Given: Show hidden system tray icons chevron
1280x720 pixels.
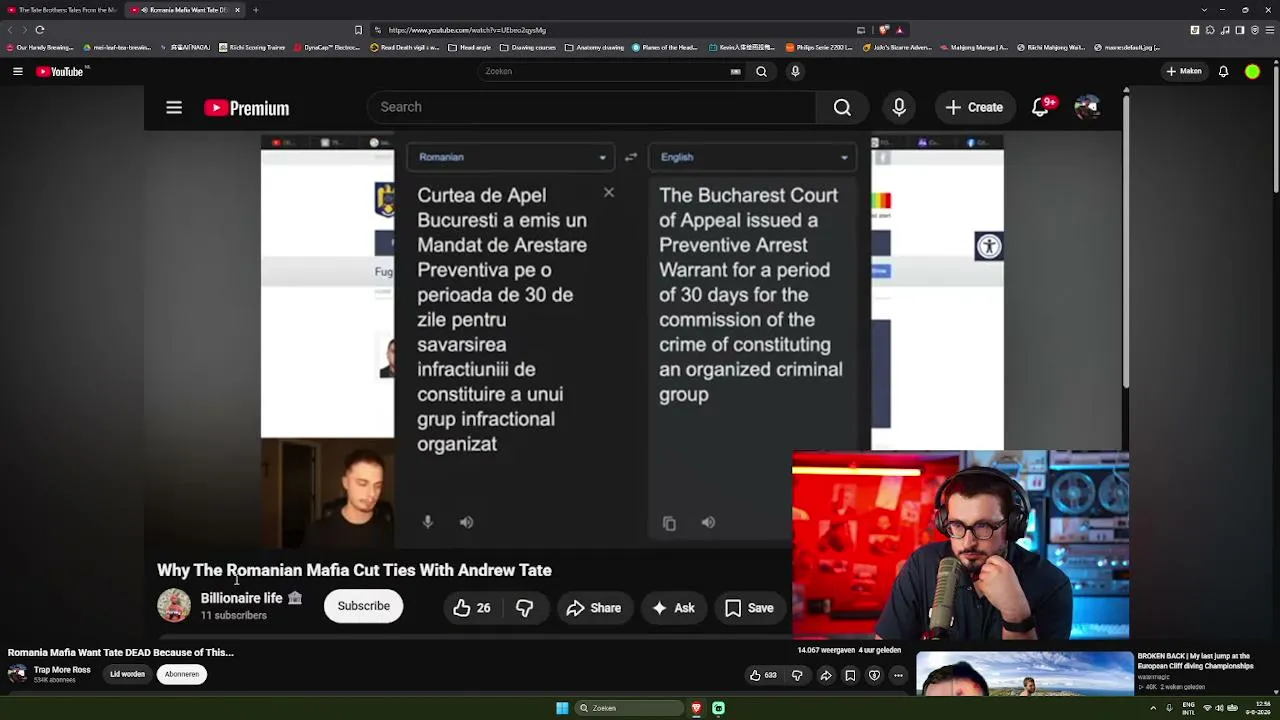Looking at the screenshot, I should [x=1153, y=708].
